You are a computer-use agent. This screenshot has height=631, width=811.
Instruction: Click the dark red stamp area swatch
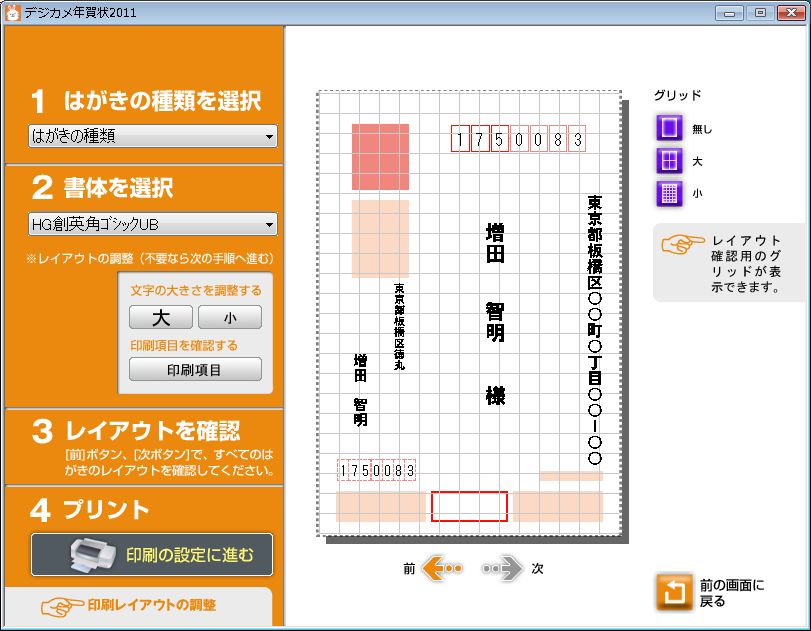(380, 156)
